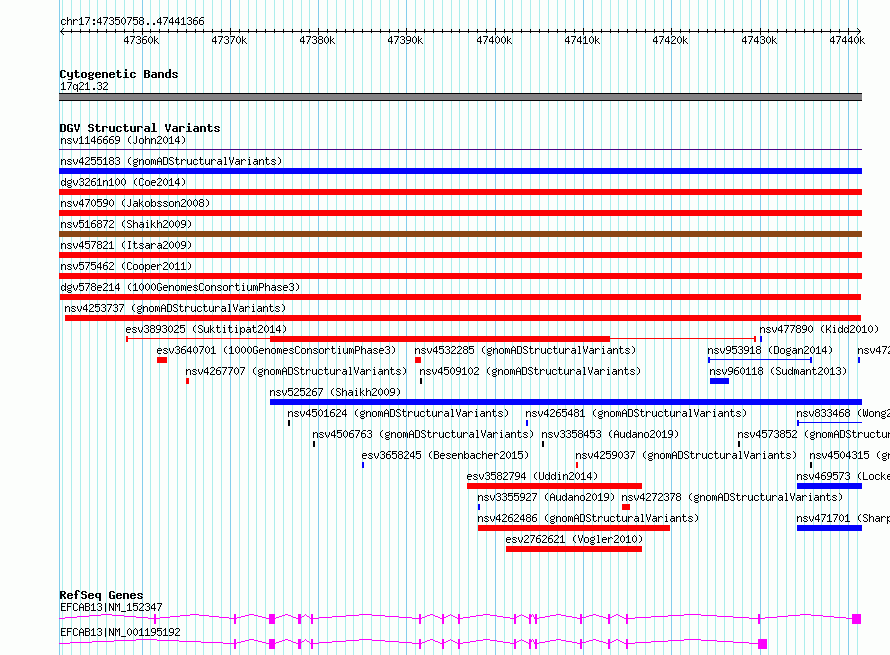Click nsv525267 (Shaikh2009) label
This screenshot has height=655, width=890.
(x=335, y=392)
